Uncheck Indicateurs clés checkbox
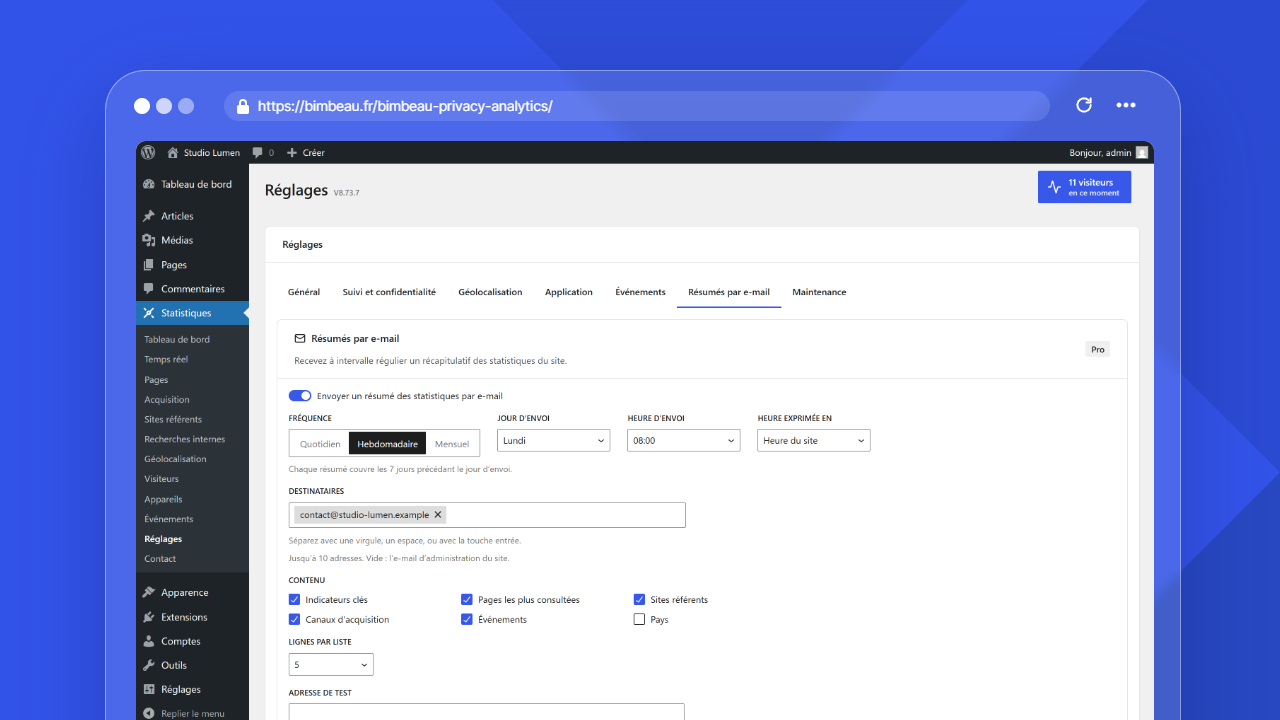The image size is (1280, 720). tap(295, 600)
